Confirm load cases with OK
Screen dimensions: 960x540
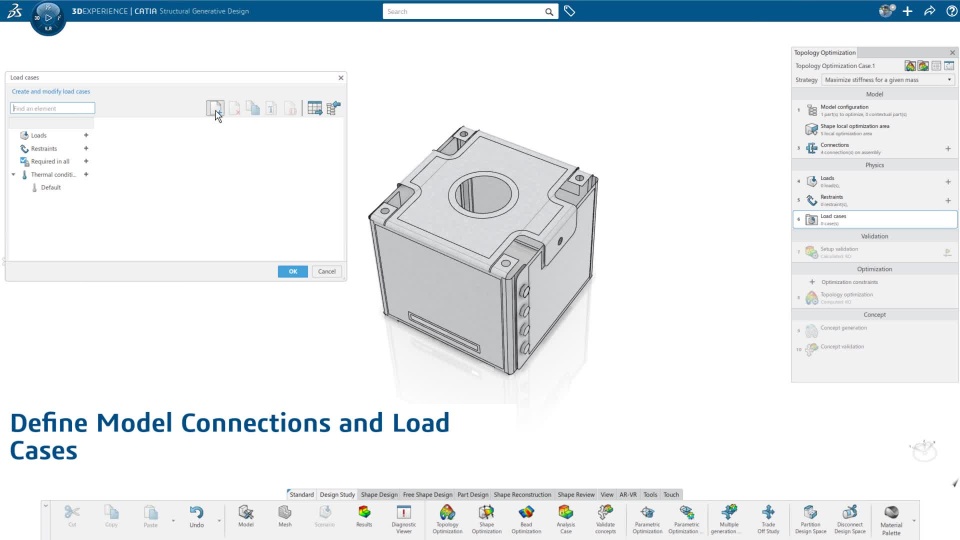(x=293, y=271)
